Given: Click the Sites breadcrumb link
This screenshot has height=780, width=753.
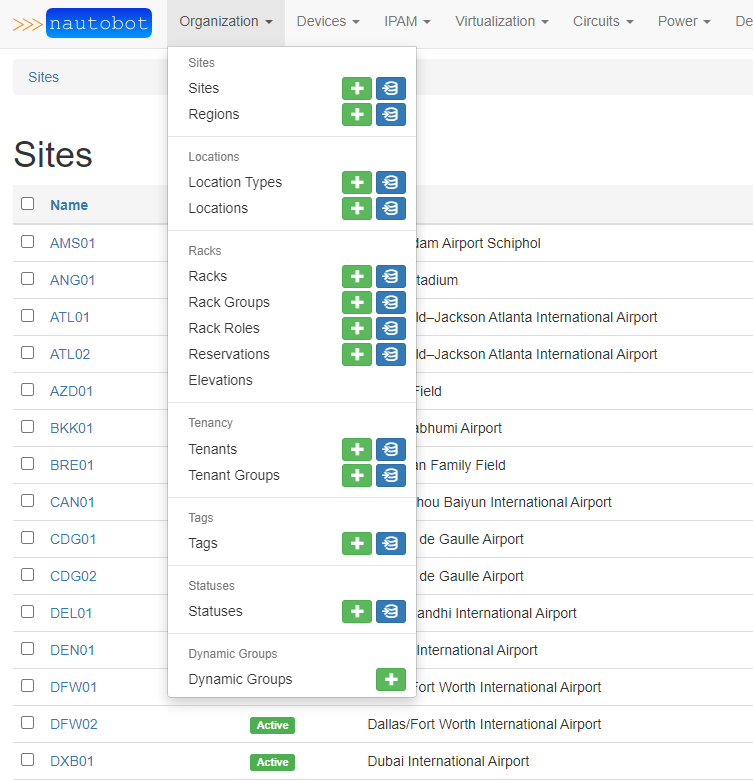Looking at the screenshot, I should click(43, 77).
